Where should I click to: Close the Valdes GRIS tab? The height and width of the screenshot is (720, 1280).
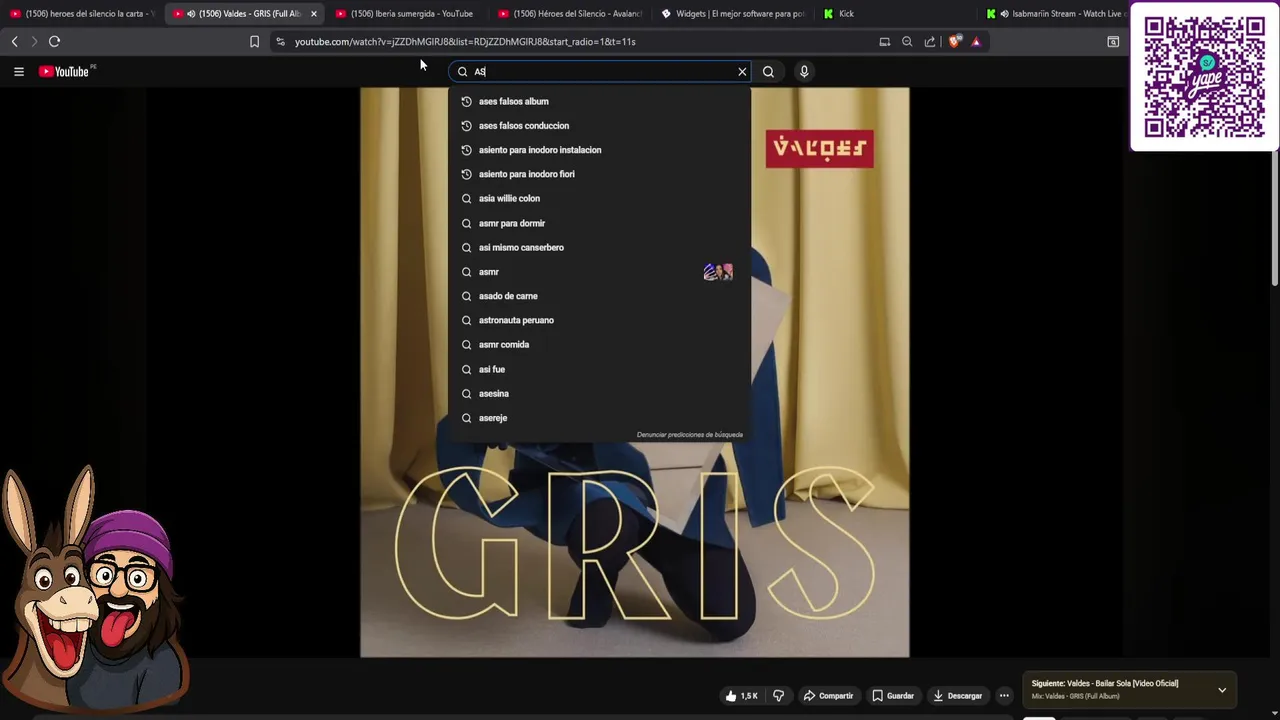(x=313, y=14)
